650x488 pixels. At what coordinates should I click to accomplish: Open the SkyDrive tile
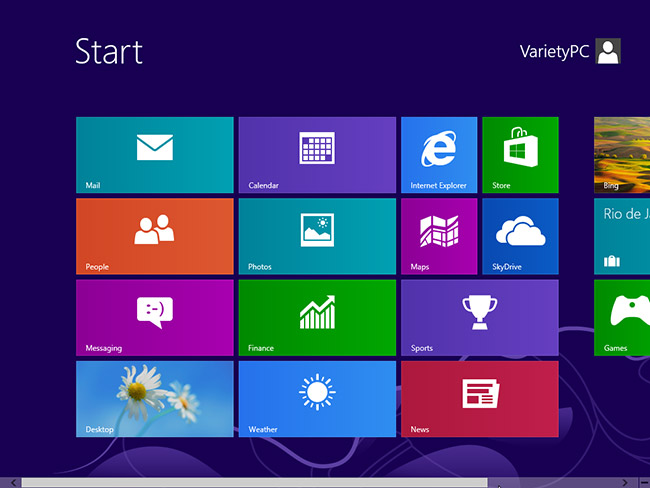(520, 236)
